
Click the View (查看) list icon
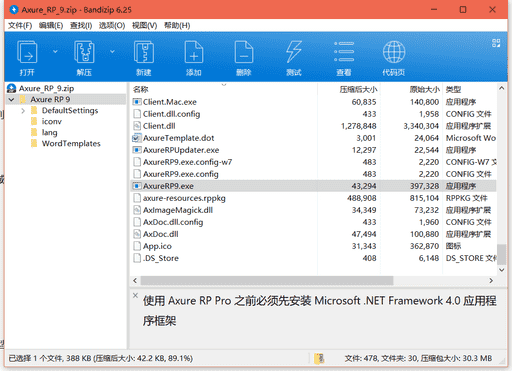coord(344,52)
